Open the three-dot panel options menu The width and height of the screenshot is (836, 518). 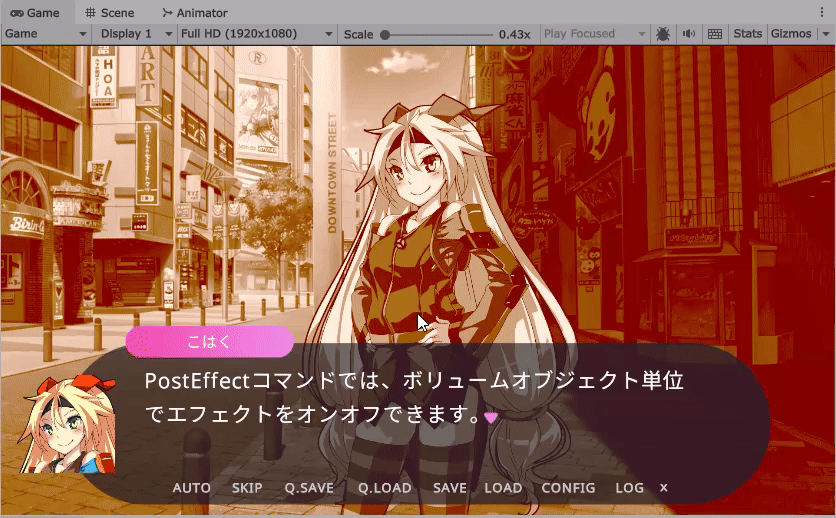pyautogui.click(x=826, y=12)
